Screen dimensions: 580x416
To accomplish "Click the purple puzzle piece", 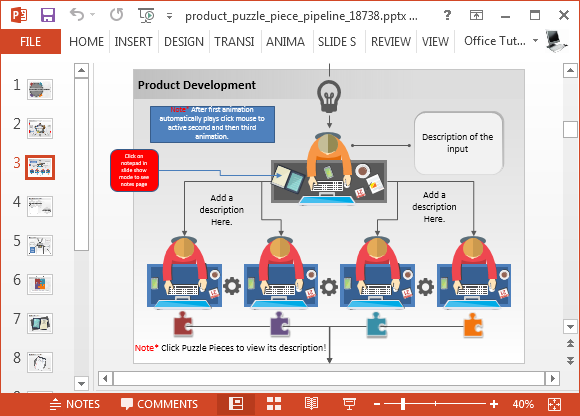I will [x=280, y=324].
